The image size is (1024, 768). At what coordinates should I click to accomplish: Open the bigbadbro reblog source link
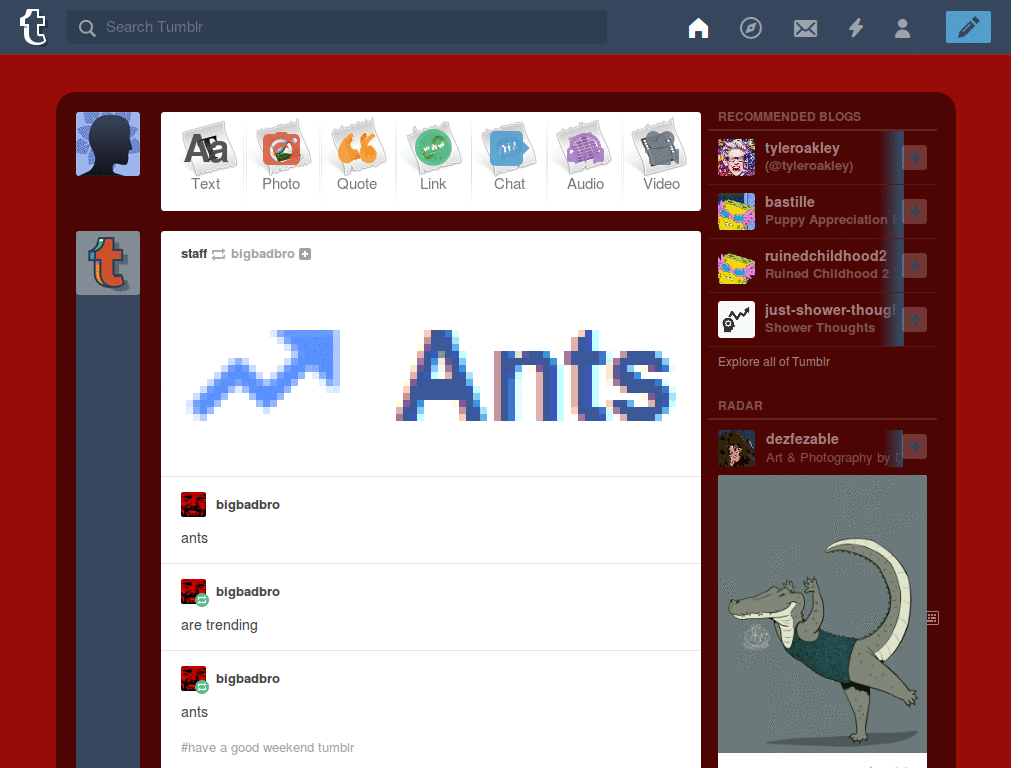point(263,253)
